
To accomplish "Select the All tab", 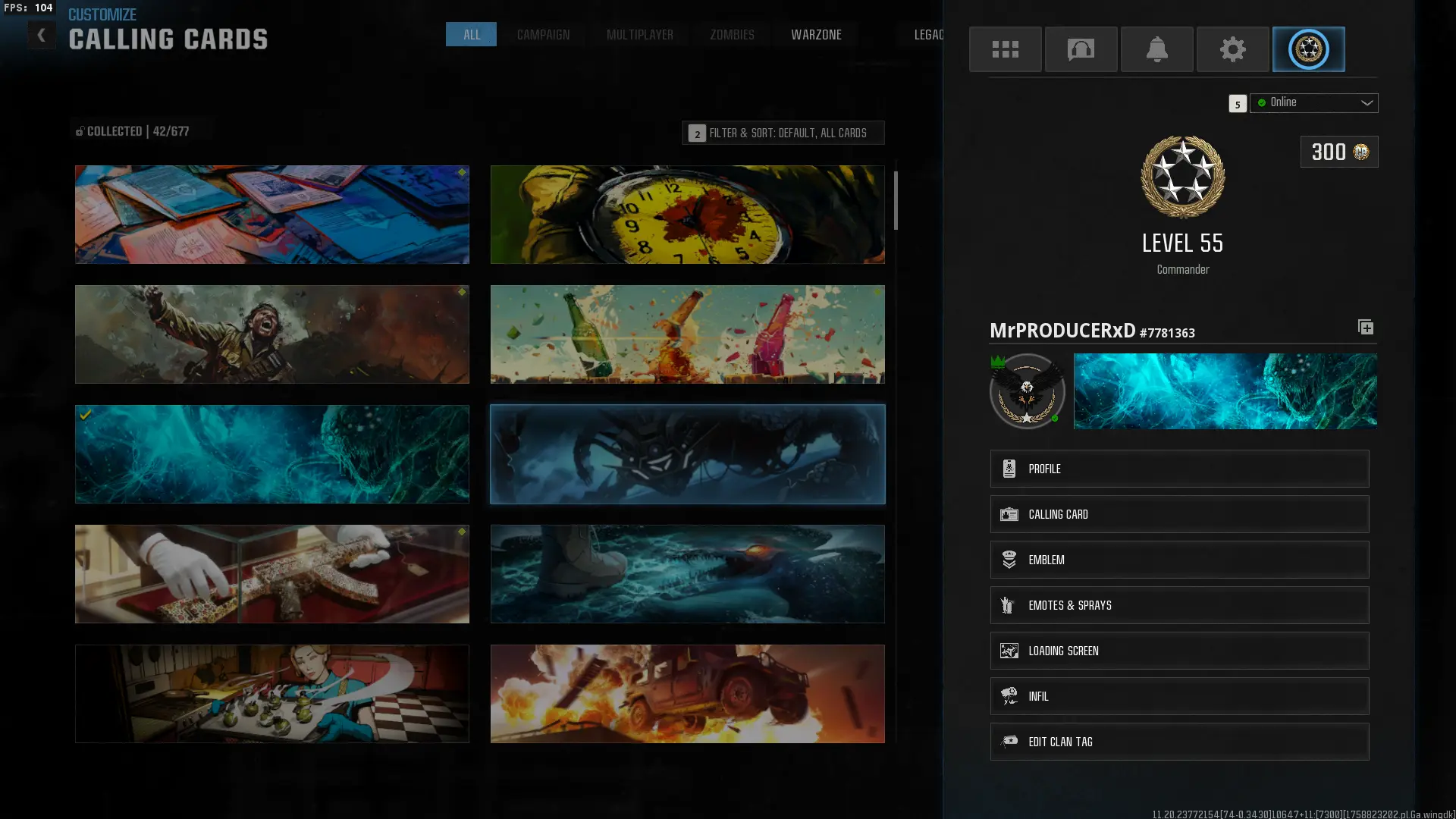I will point(471,35).
